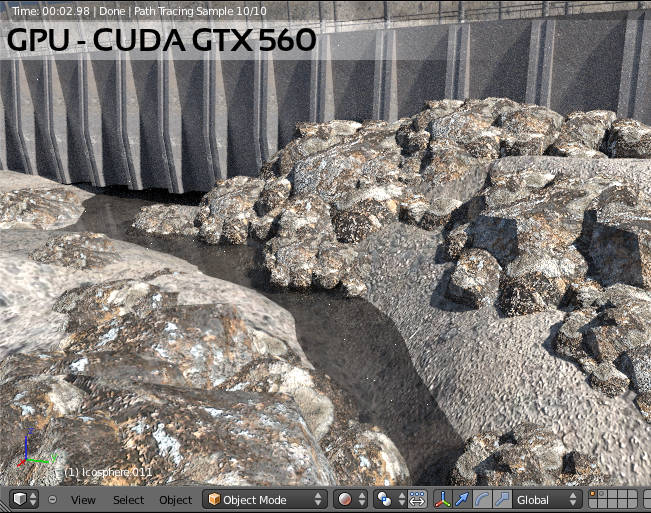
Task: Open the Global transform orientation dropdown
Action: [546, 499]
